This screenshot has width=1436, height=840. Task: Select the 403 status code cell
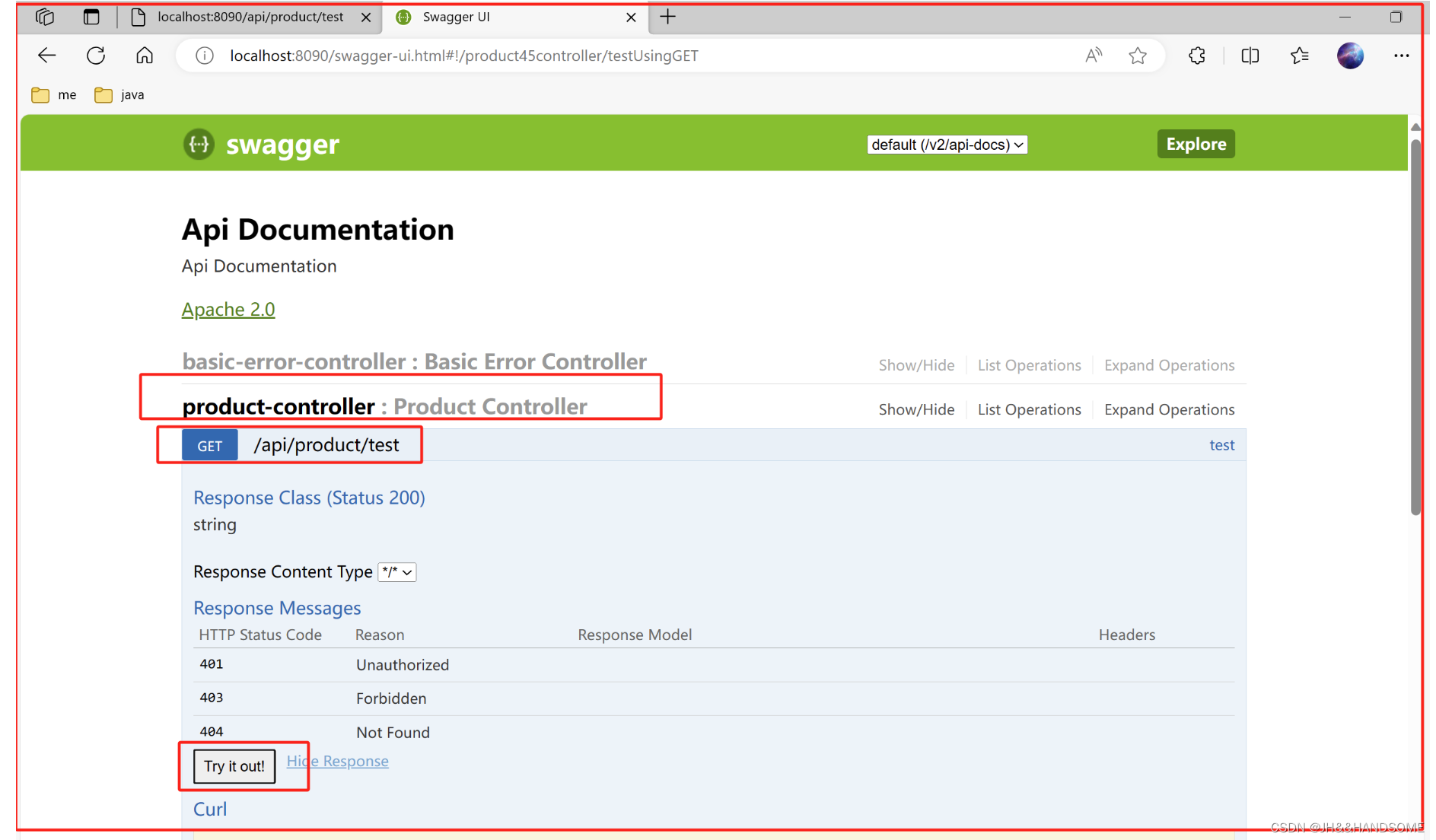point(212,698)
